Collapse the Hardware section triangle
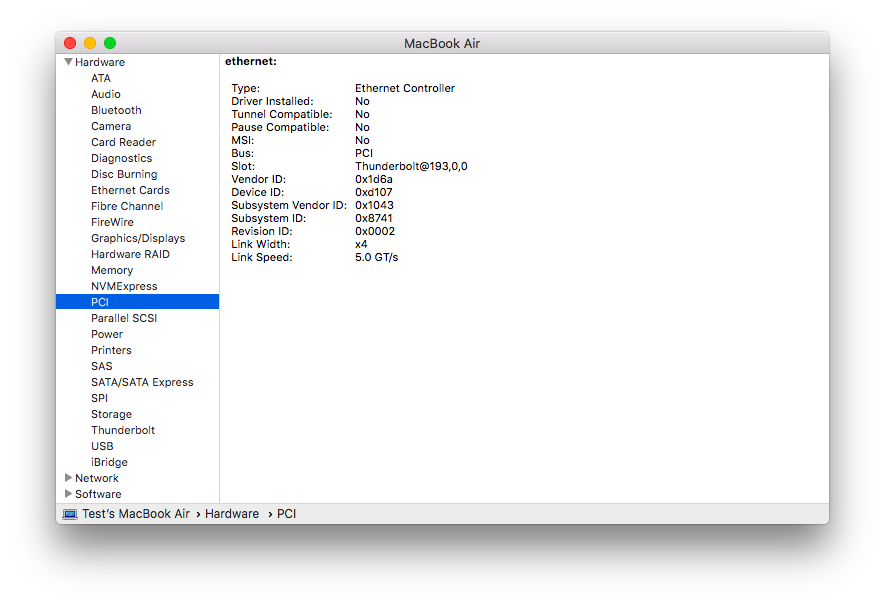 point(68,62)
